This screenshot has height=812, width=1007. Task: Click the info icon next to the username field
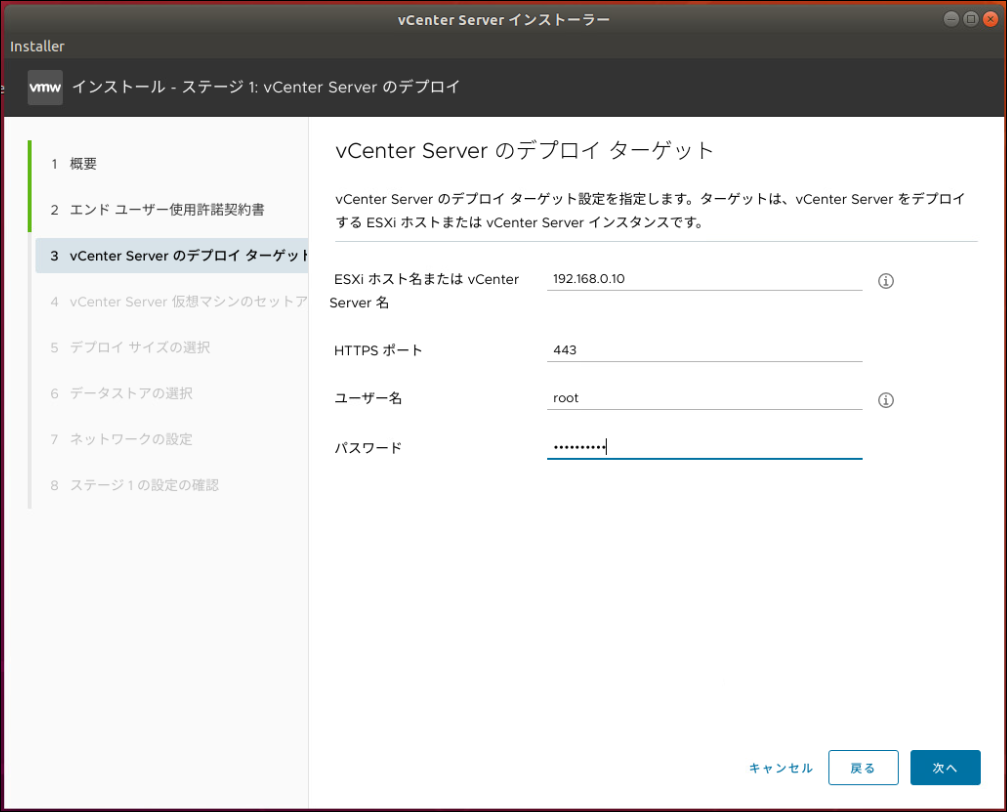(x=886, y=400)
